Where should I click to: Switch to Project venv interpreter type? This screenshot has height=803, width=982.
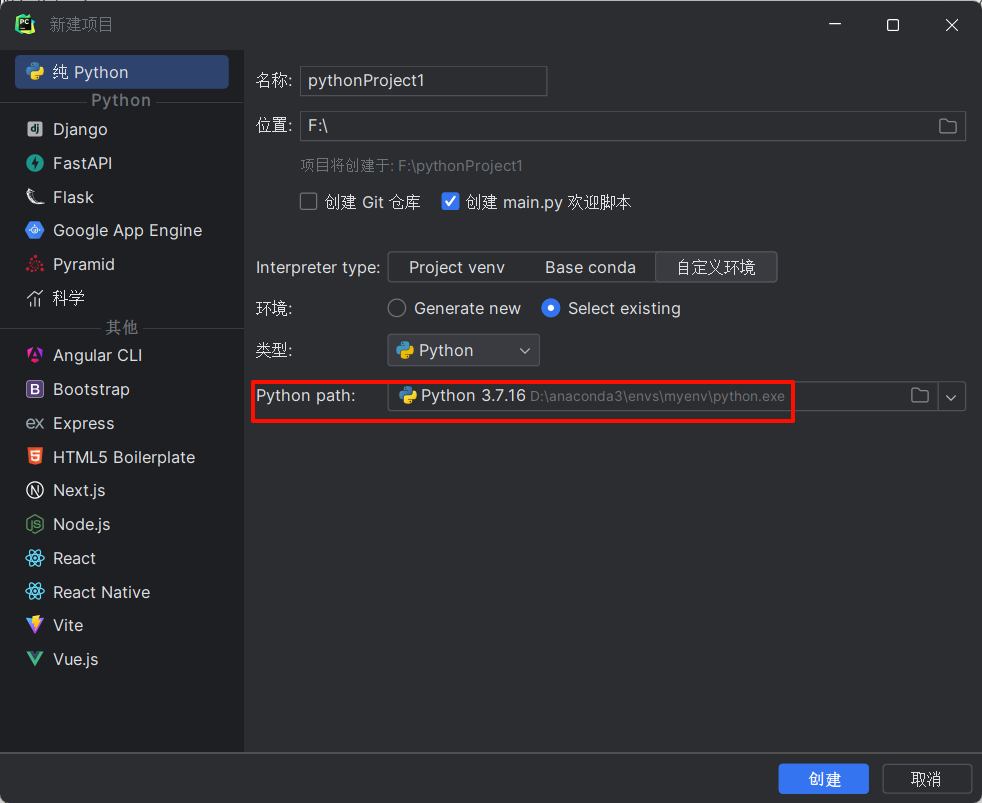(457, 267)
